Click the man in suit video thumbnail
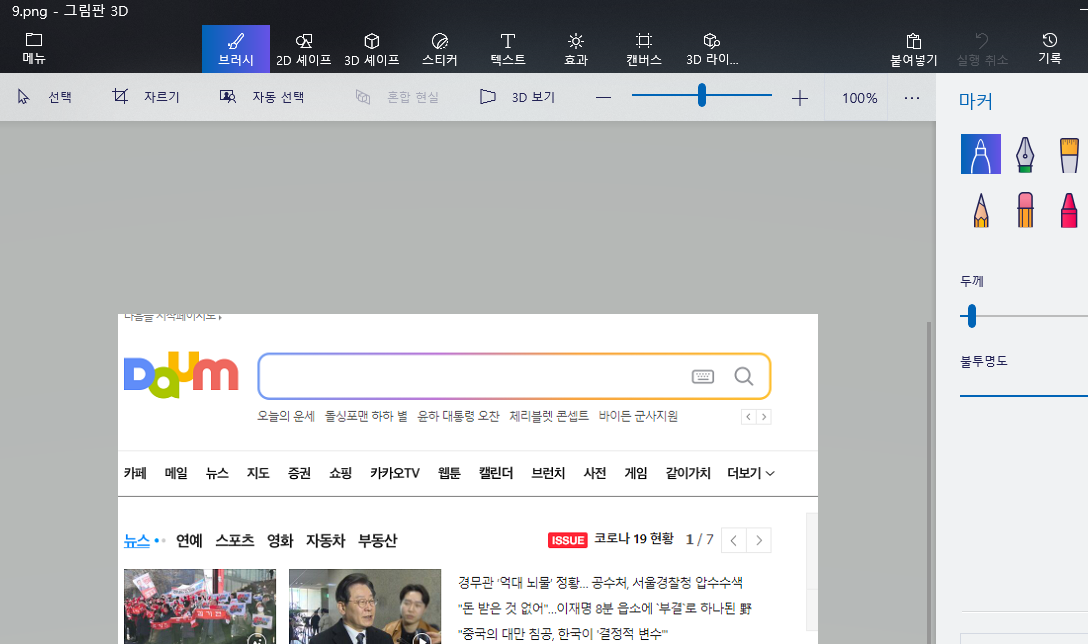Image resolution: width=1088 pixels, height=644 pixels. point(365,607)
